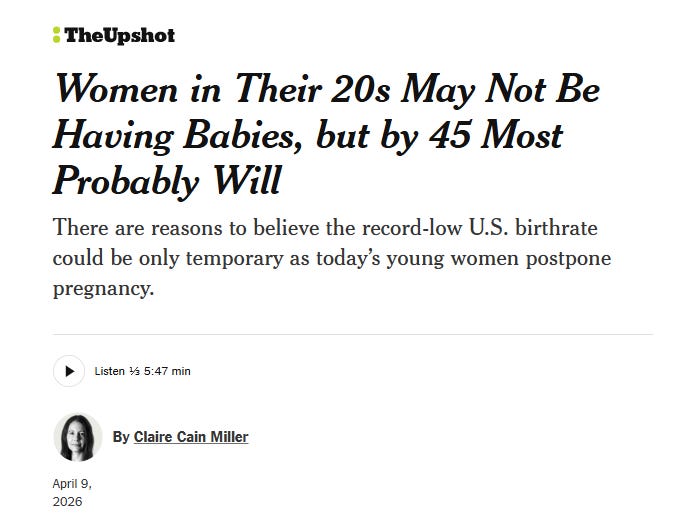Click "There are reasons to believe" in the summary

pos(186,228)
